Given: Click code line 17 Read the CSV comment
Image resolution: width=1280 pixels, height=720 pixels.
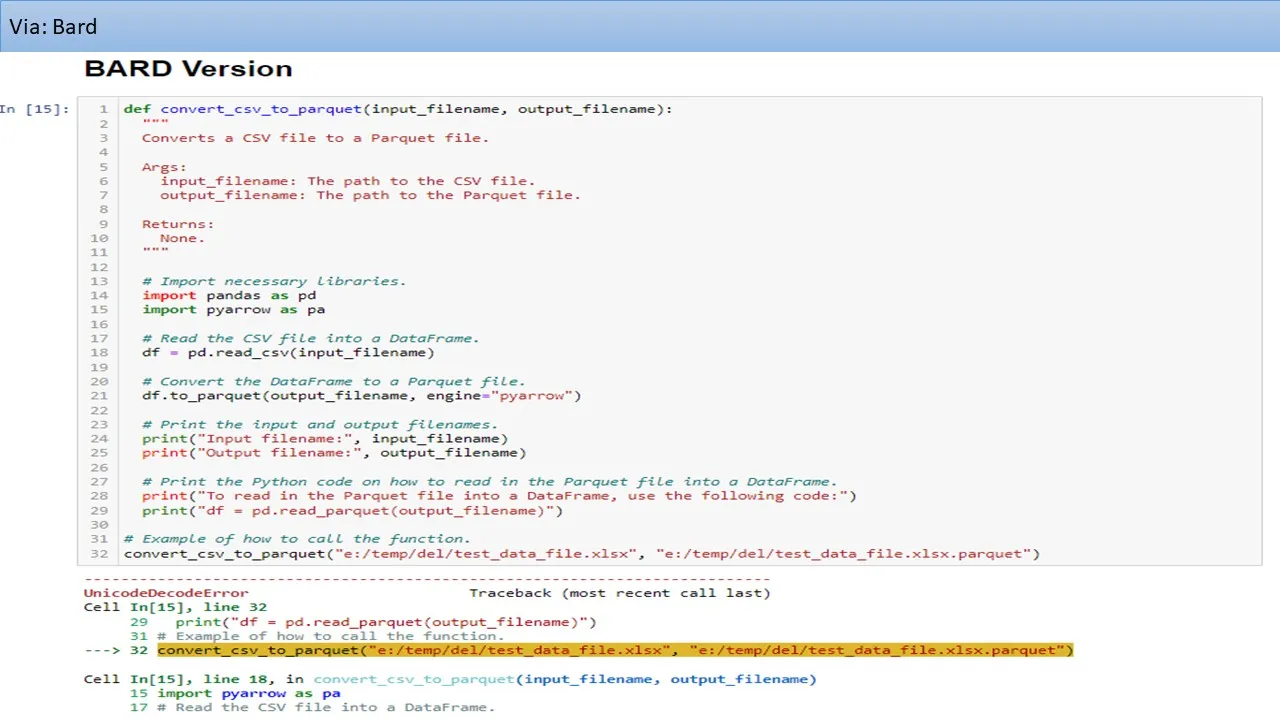Looking at the screenshot, I should 310,338.
